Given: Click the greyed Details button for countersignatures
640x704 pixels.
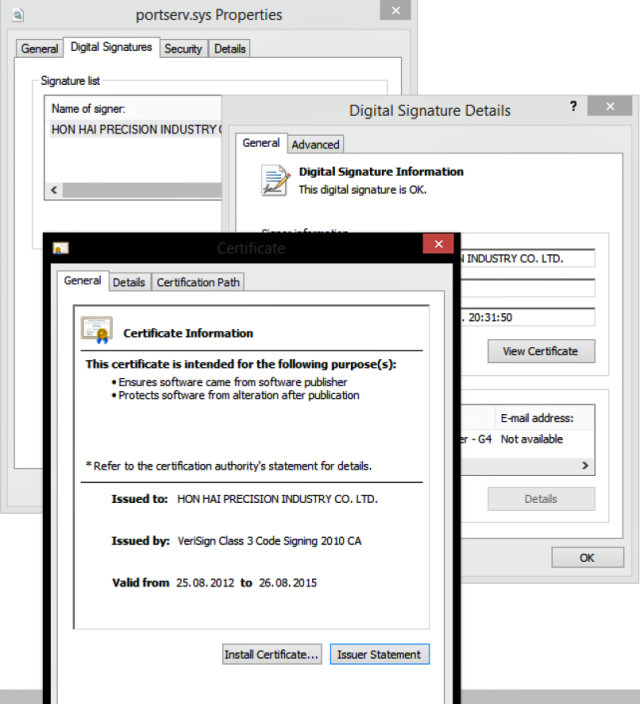Looking at the screenshot, I should tap(541, 499).
